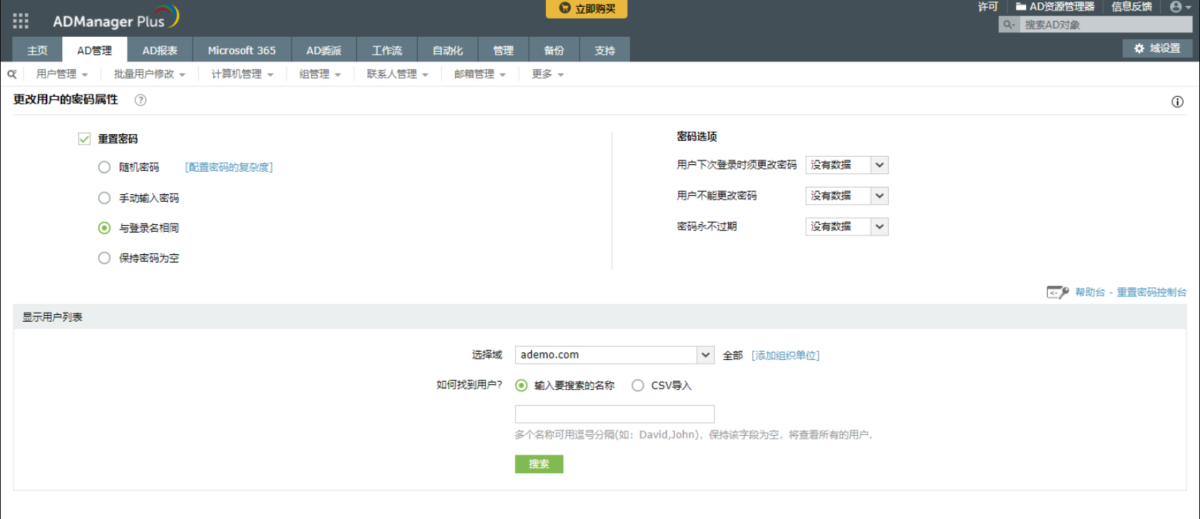The height and width of the screenshot is (519, 1200).
Task: Expand the 邮箱管理 submenu
Action: click(479, 74)
